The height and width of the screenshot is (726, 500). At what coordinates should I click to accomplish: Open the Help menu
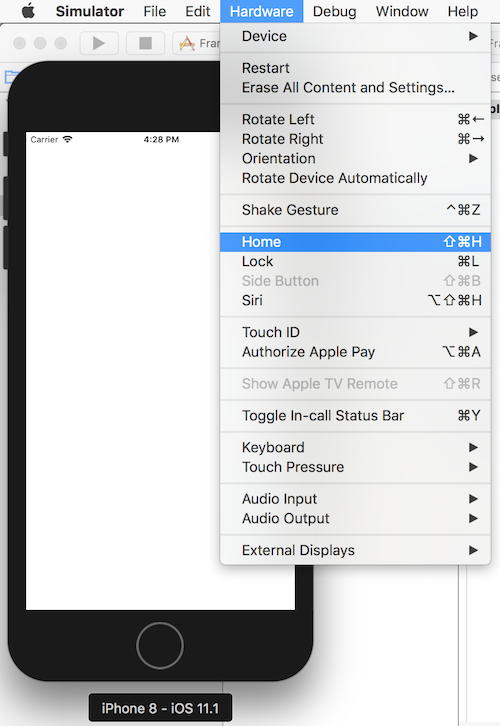point(462,11)
